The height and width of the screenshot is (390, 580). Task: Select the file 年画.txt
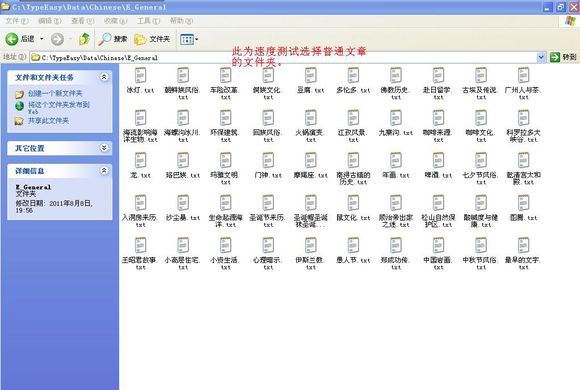point(395,165)
